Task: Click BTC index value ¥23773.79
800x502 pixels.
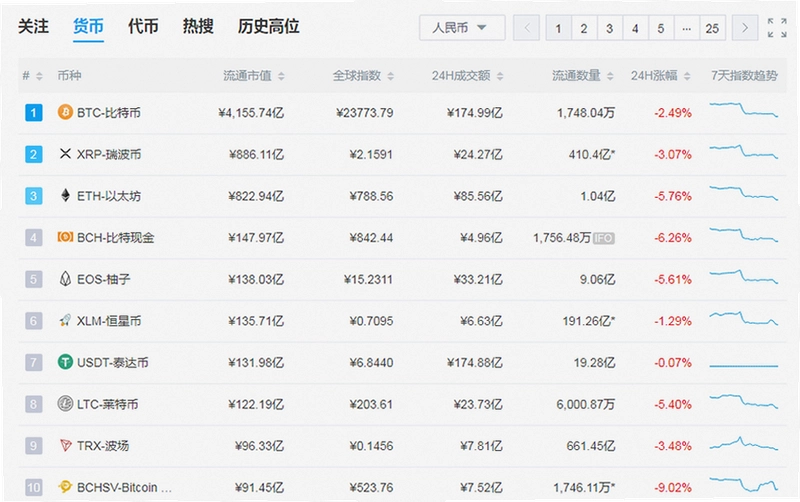Action: (x=364, y=113)
